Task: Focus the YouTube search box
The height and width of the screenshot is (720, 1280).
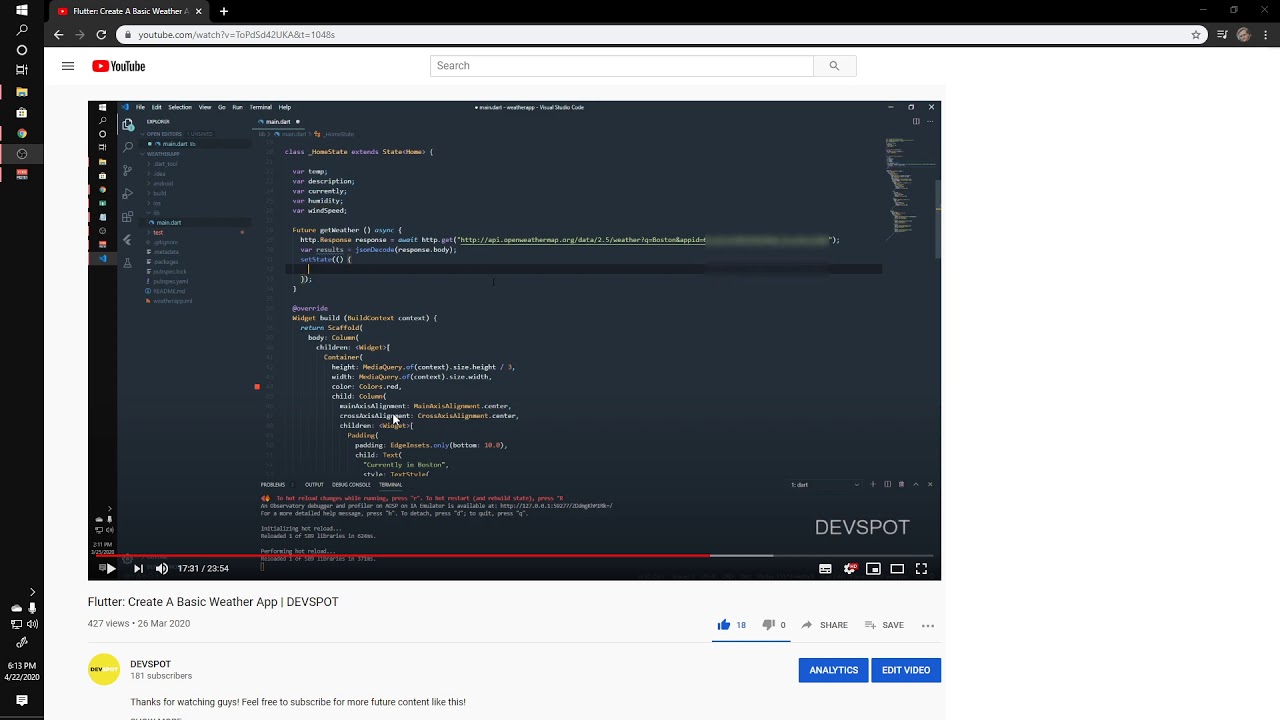Action: pyautogui.click(x=622, y=66)
